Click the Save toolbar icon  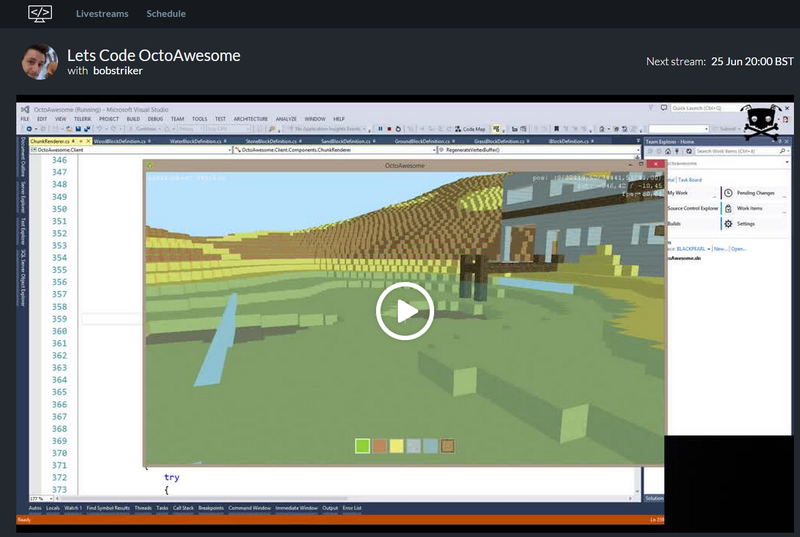coord(78,129)
